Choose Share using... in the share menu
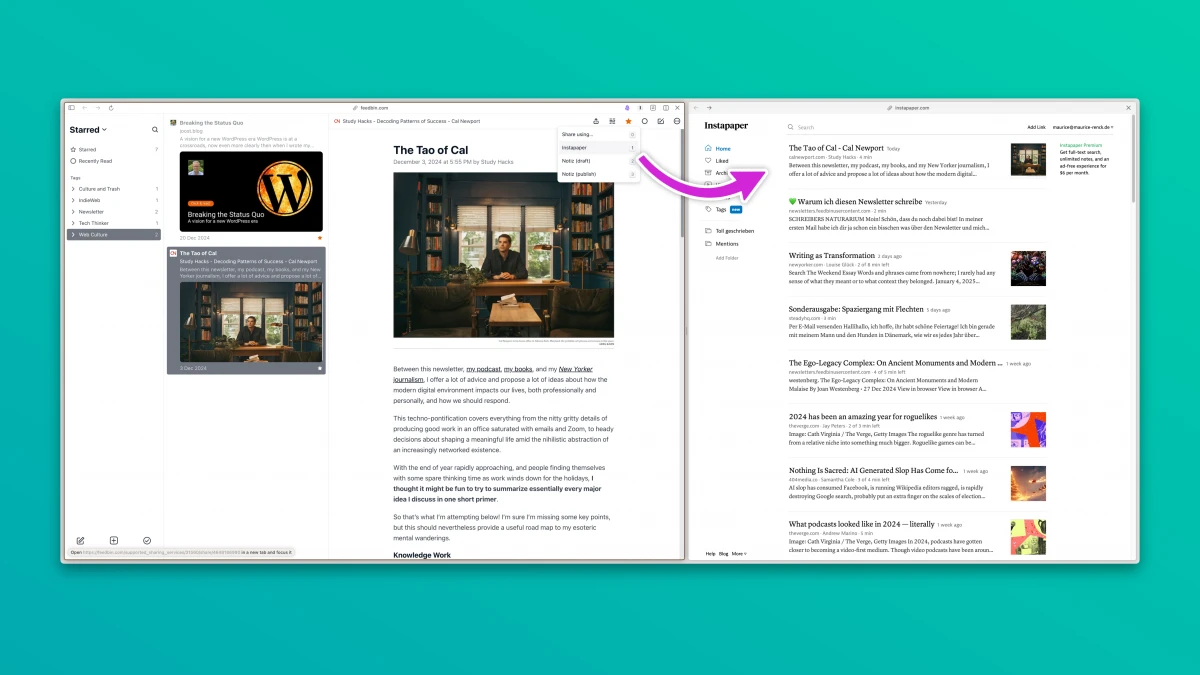The image size is (1200, 675). pyautogui.click(x=598, y=134)
